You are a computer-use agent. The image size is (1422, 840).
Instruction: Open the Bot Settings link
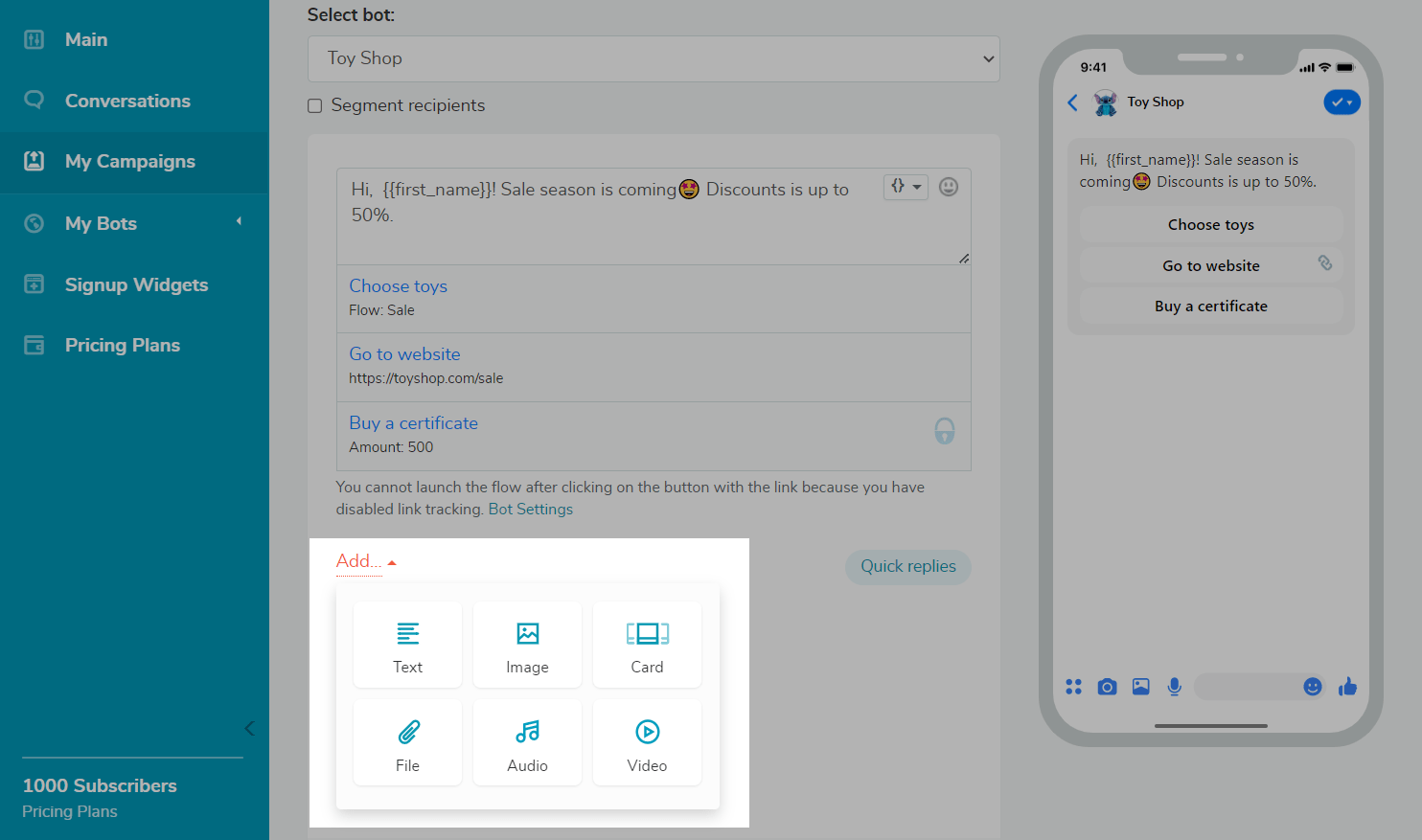[531, 510]
